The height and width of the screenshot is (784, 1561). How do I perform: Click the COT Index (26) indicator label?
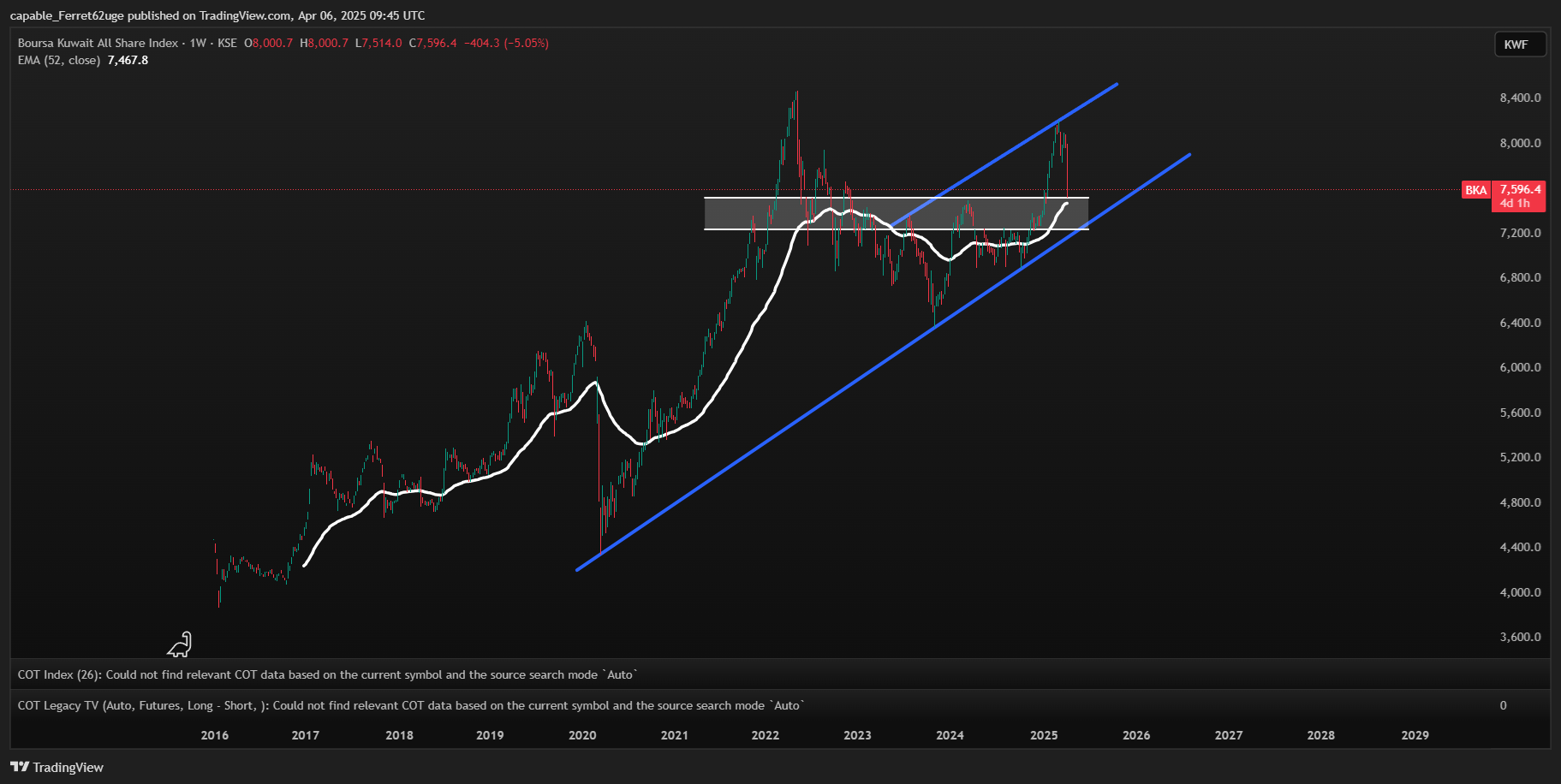tap(59, 674)
